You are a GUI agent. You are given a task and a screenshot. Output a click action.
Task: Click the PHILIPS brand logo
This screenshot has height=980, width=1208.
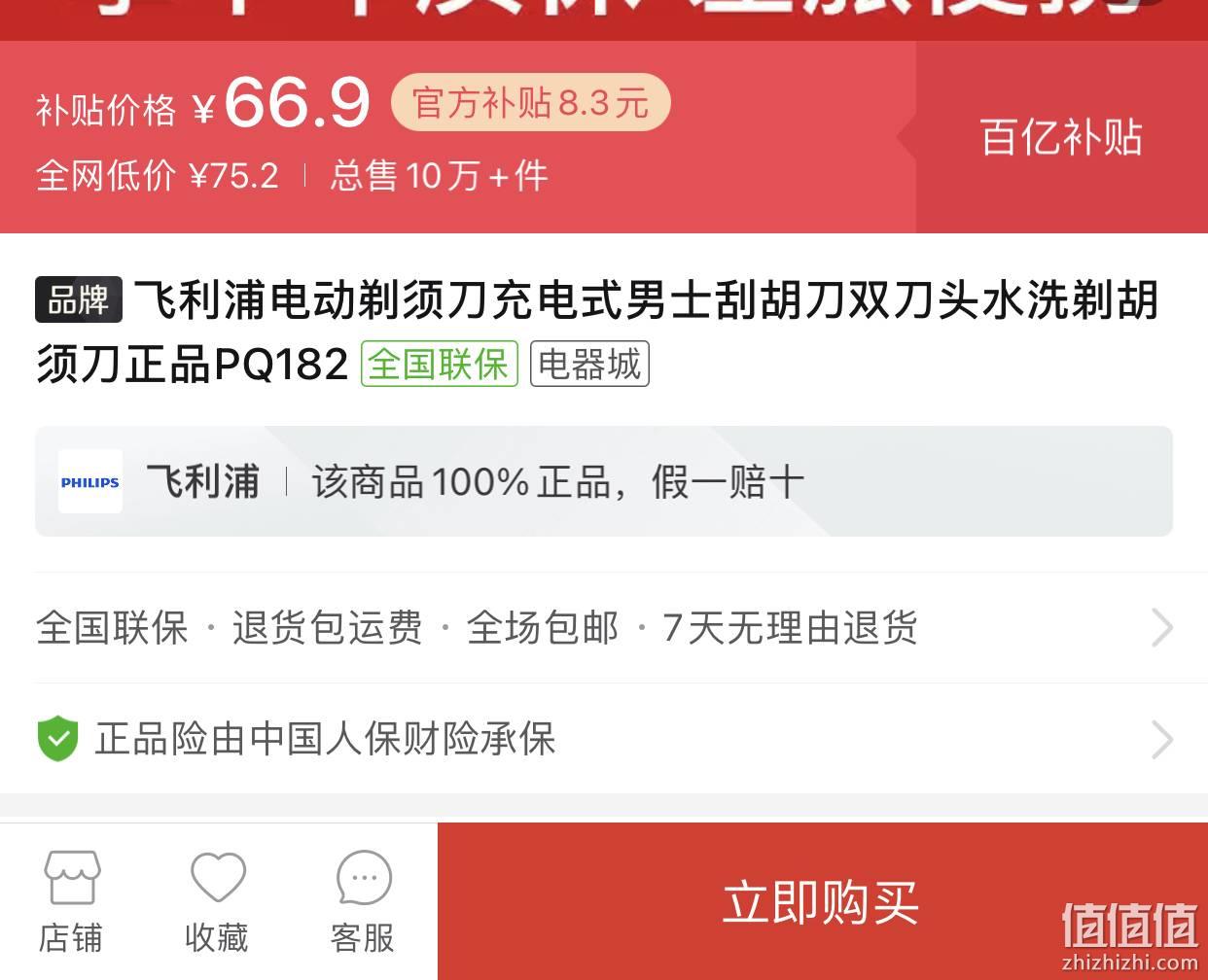90,482
